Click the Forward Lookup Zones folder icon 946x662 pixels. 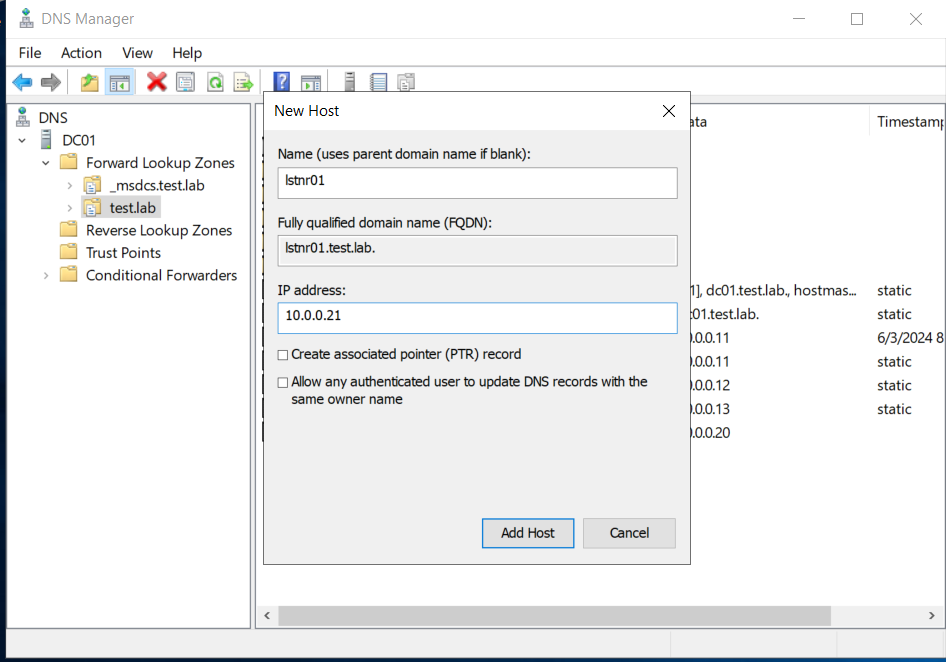pos(69,162)
